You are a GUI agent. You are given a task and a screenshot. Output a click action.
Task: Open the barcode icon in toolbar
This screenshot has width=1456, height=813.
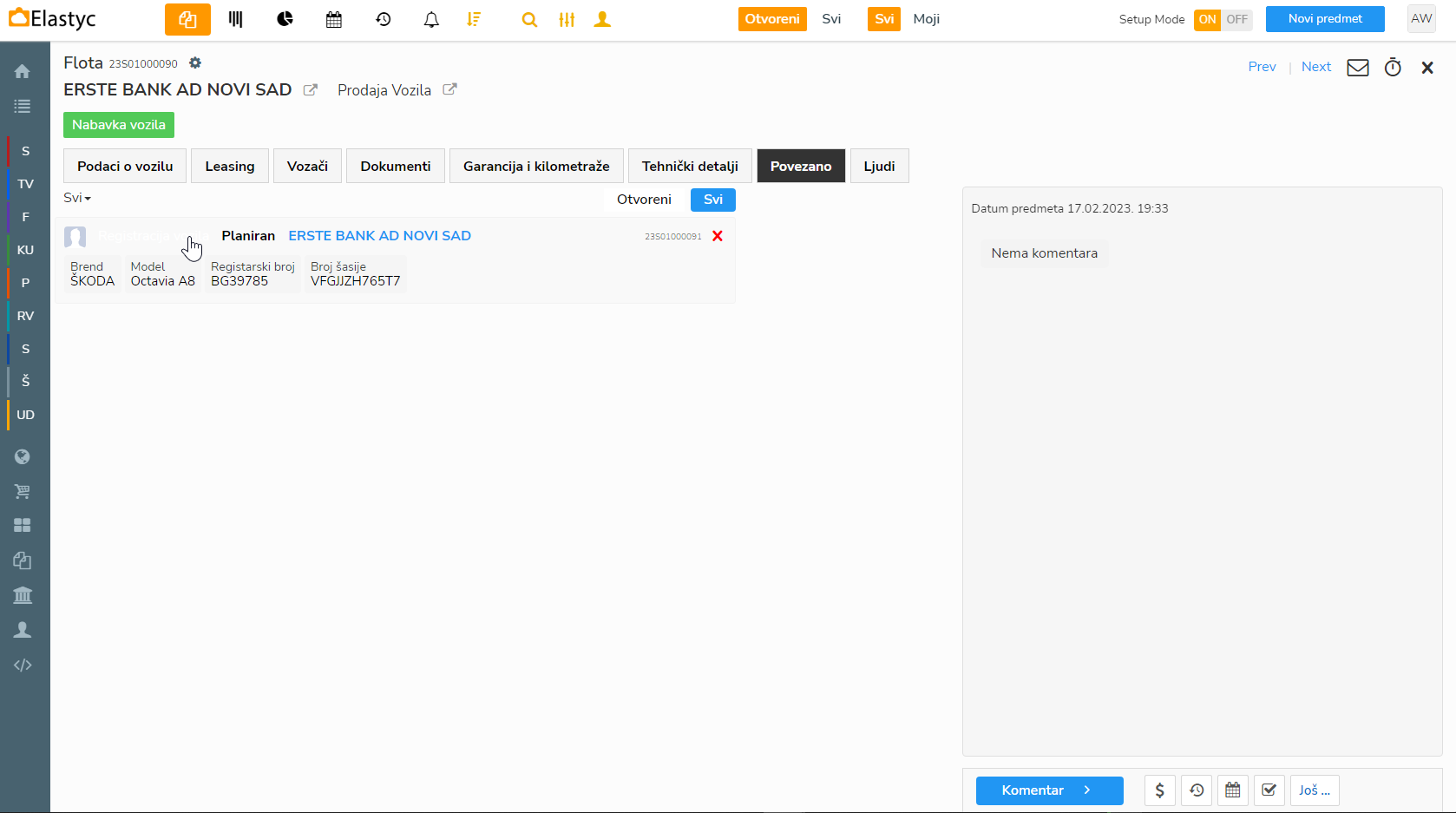tap(236, 19)
